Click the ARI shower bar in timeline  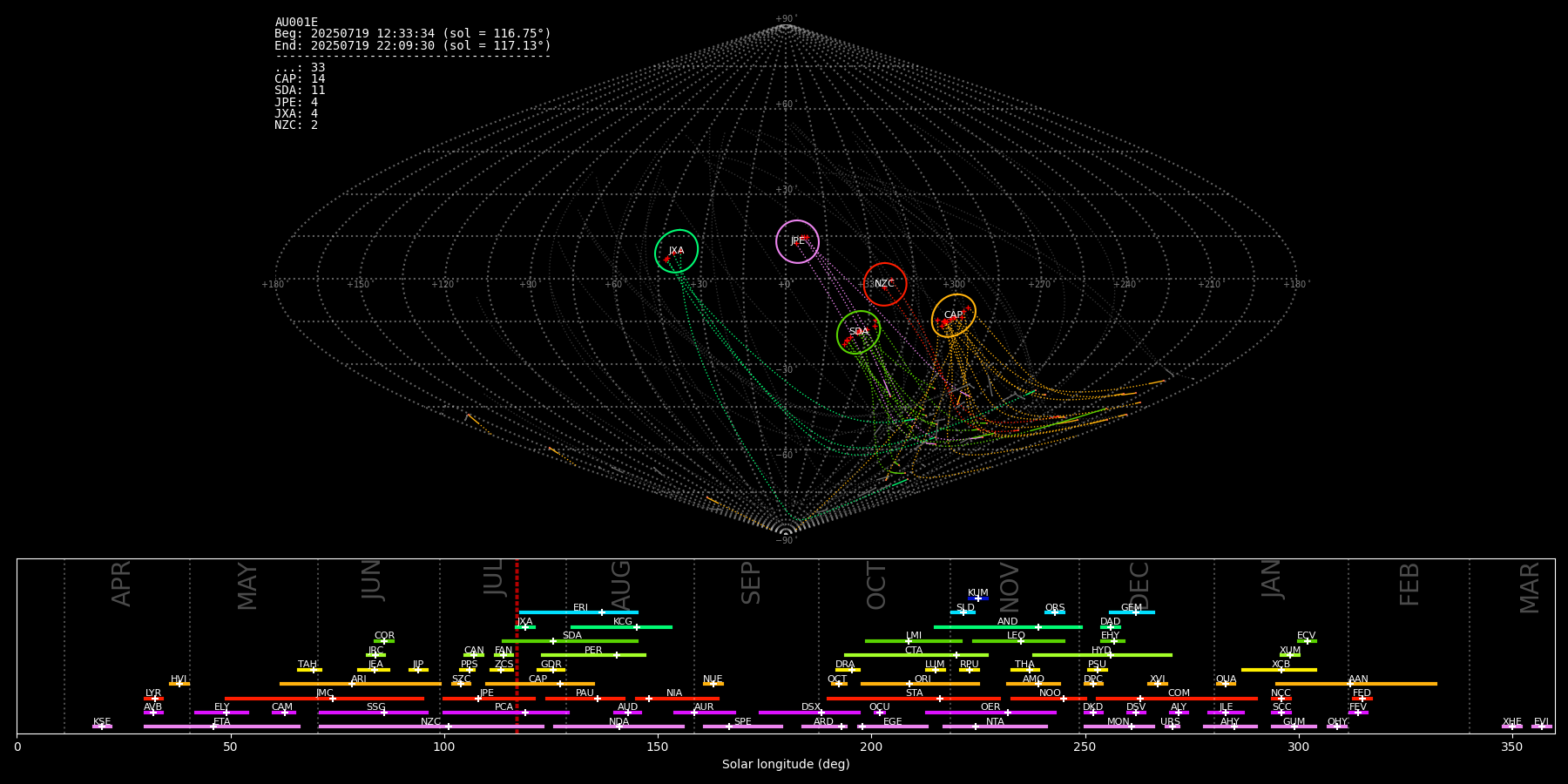tap(361, 684)
